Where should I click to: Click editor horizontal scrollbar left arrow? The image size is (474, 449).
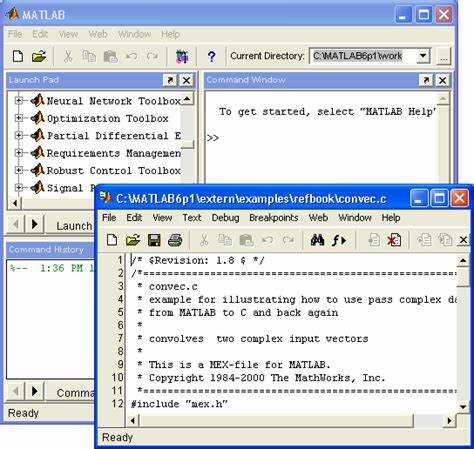click(x=133, y=421)
